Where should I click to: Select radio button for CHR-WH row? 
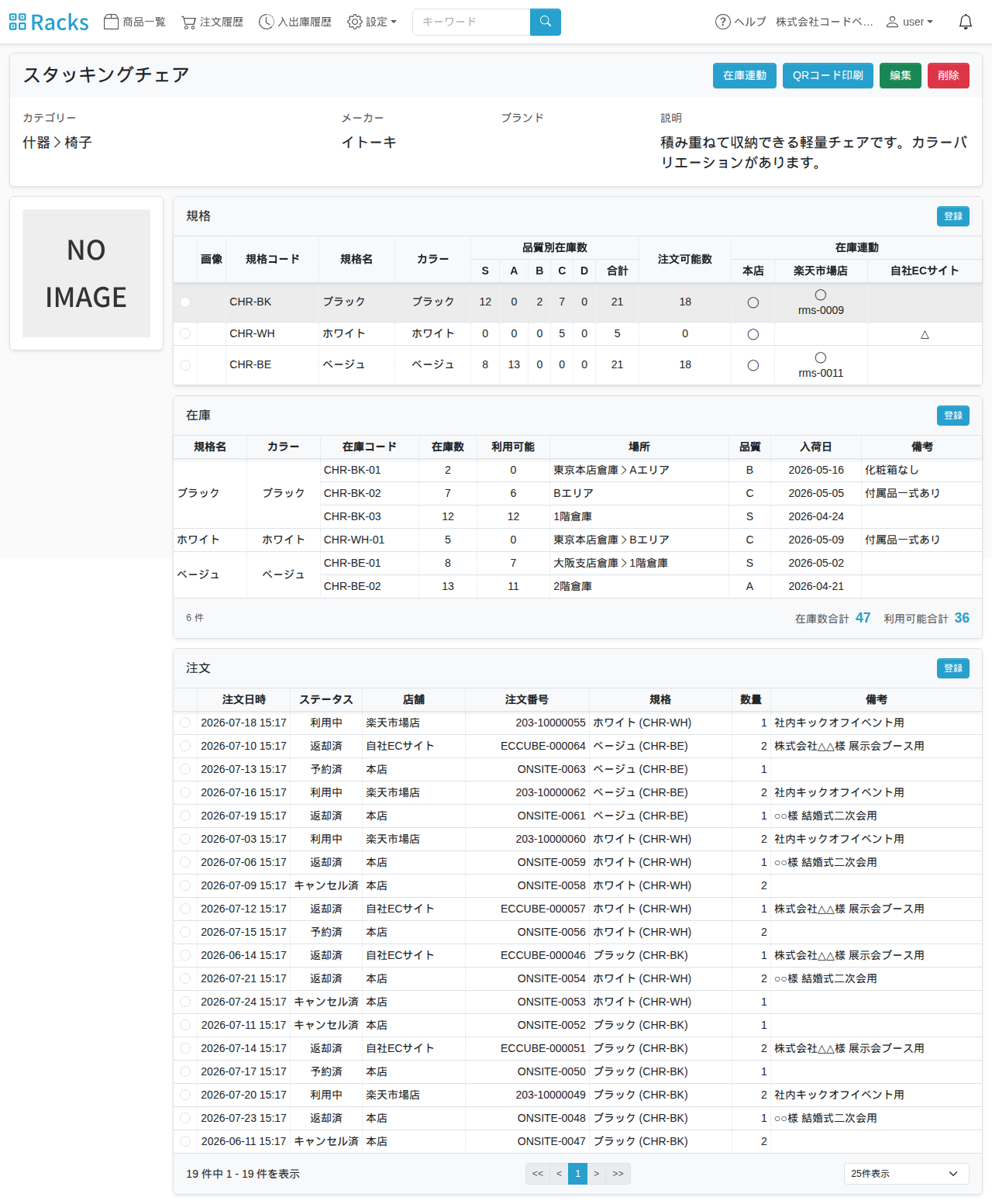(185, 333)
